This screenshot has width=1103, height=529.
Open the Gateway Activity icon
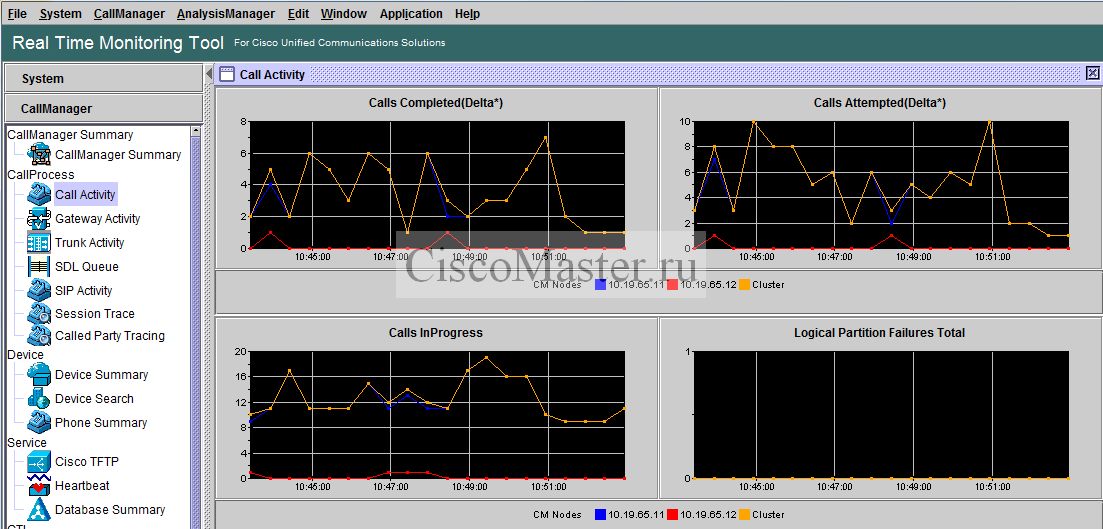[39, 219]
